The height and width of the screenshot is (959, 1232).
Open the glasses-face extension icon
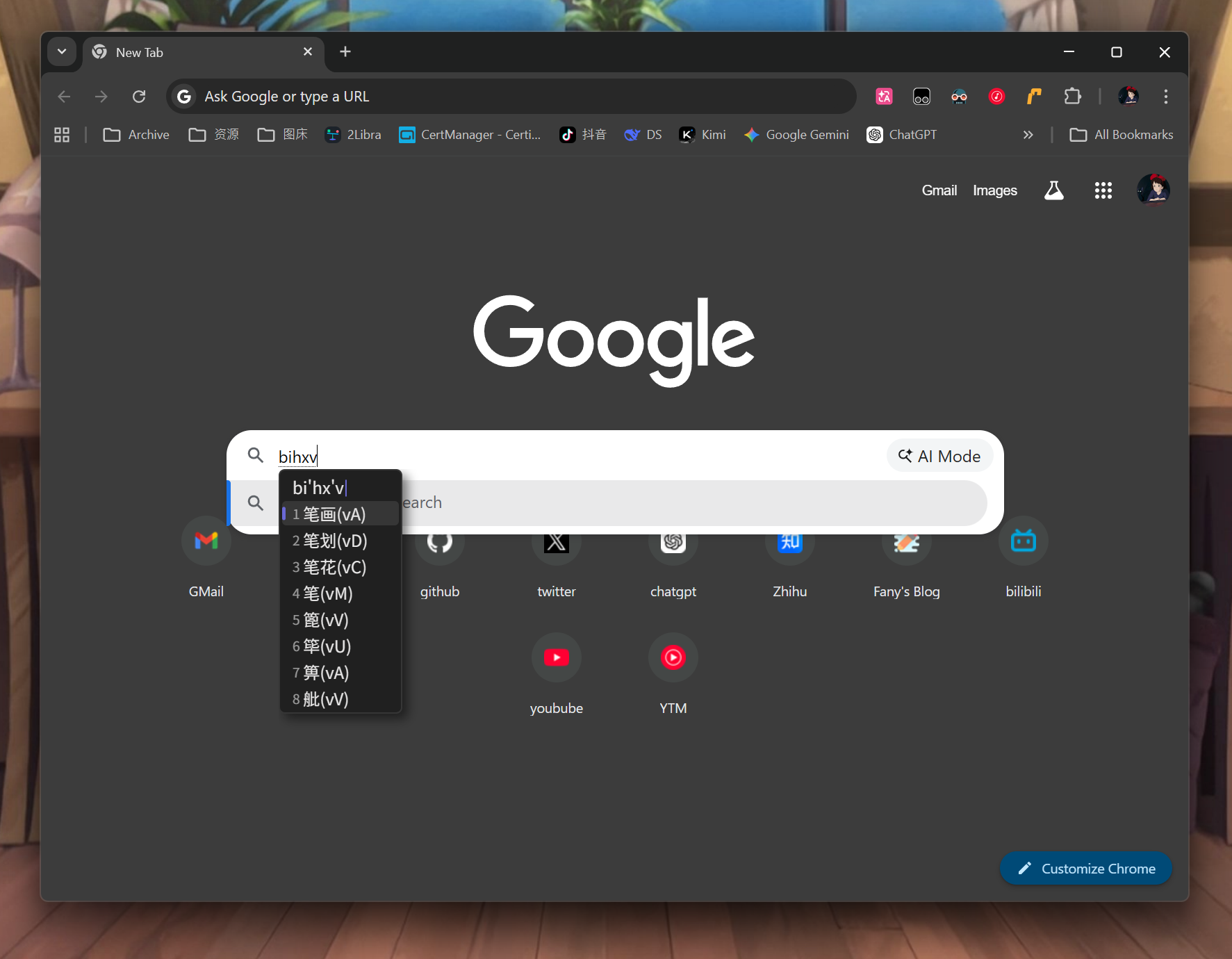coord(959,97)
